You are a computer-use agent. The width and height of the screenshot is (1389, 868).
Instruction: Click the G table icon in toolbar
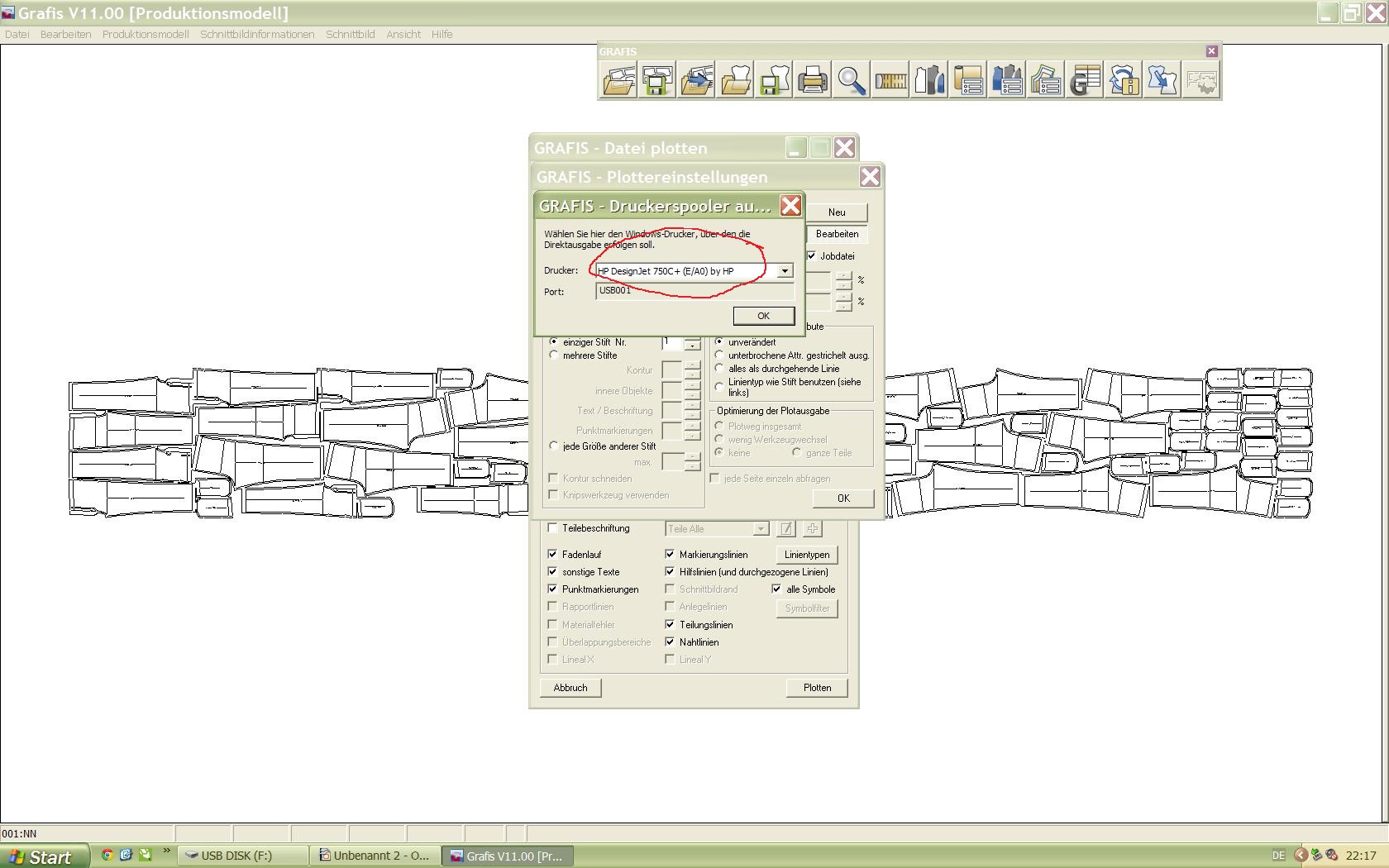(1084, 80)
